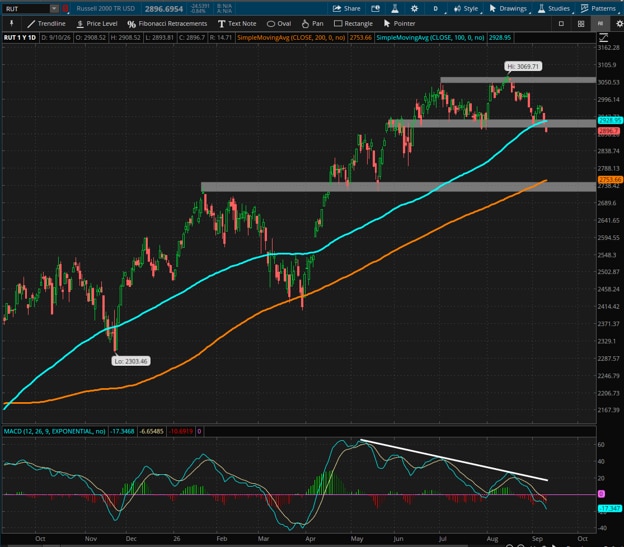
Task: Click the cyan -17.347 MACD axis bubble
Action: pos(610,508)
